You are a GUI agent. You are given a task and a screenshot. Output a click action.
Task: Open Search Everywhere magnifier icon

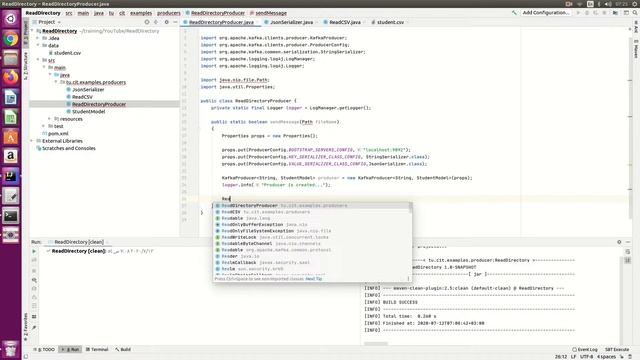coord(635,13)
